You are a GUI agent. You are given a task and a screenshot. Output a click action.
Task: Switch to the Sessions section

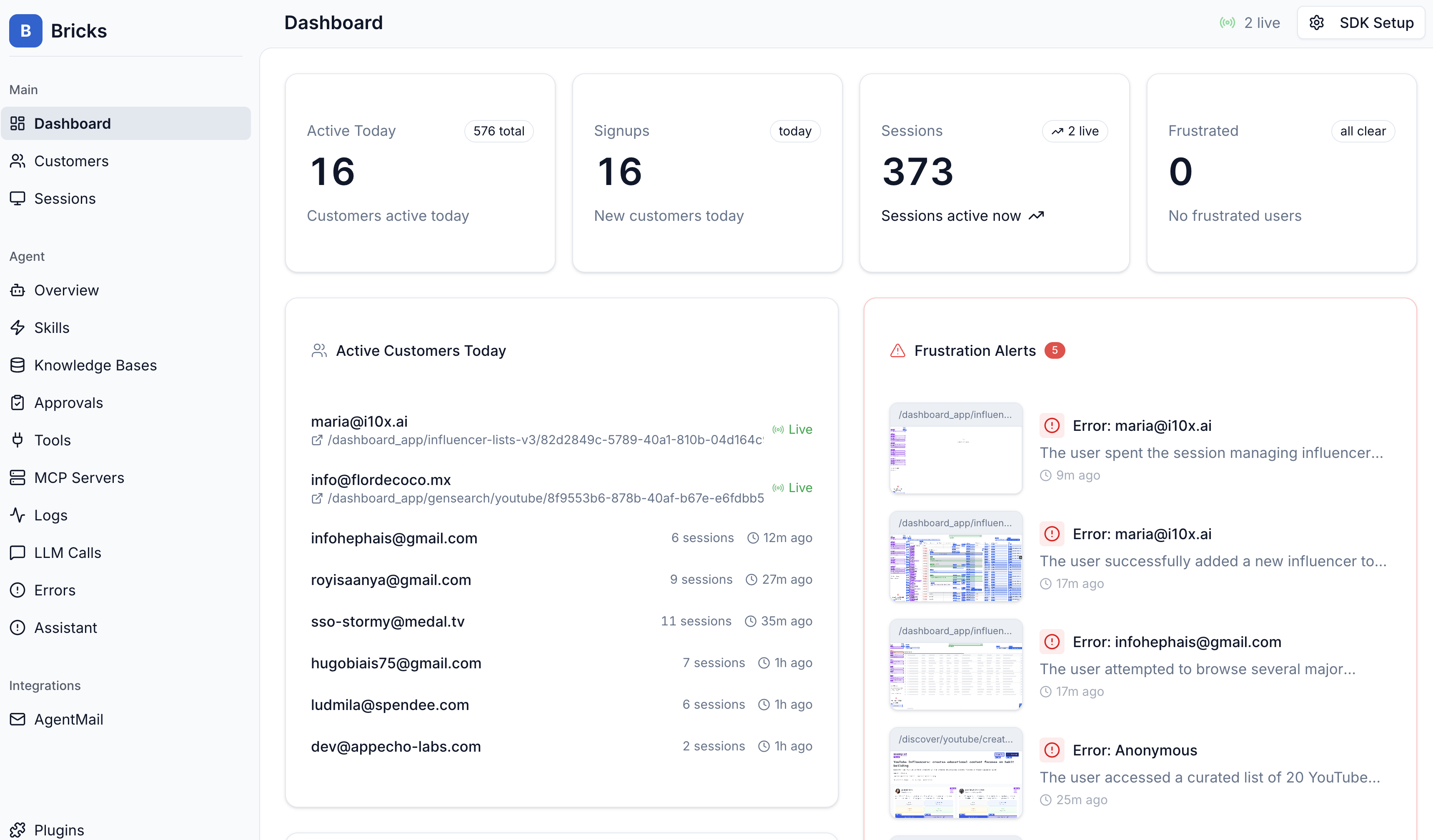coord(64,198)
